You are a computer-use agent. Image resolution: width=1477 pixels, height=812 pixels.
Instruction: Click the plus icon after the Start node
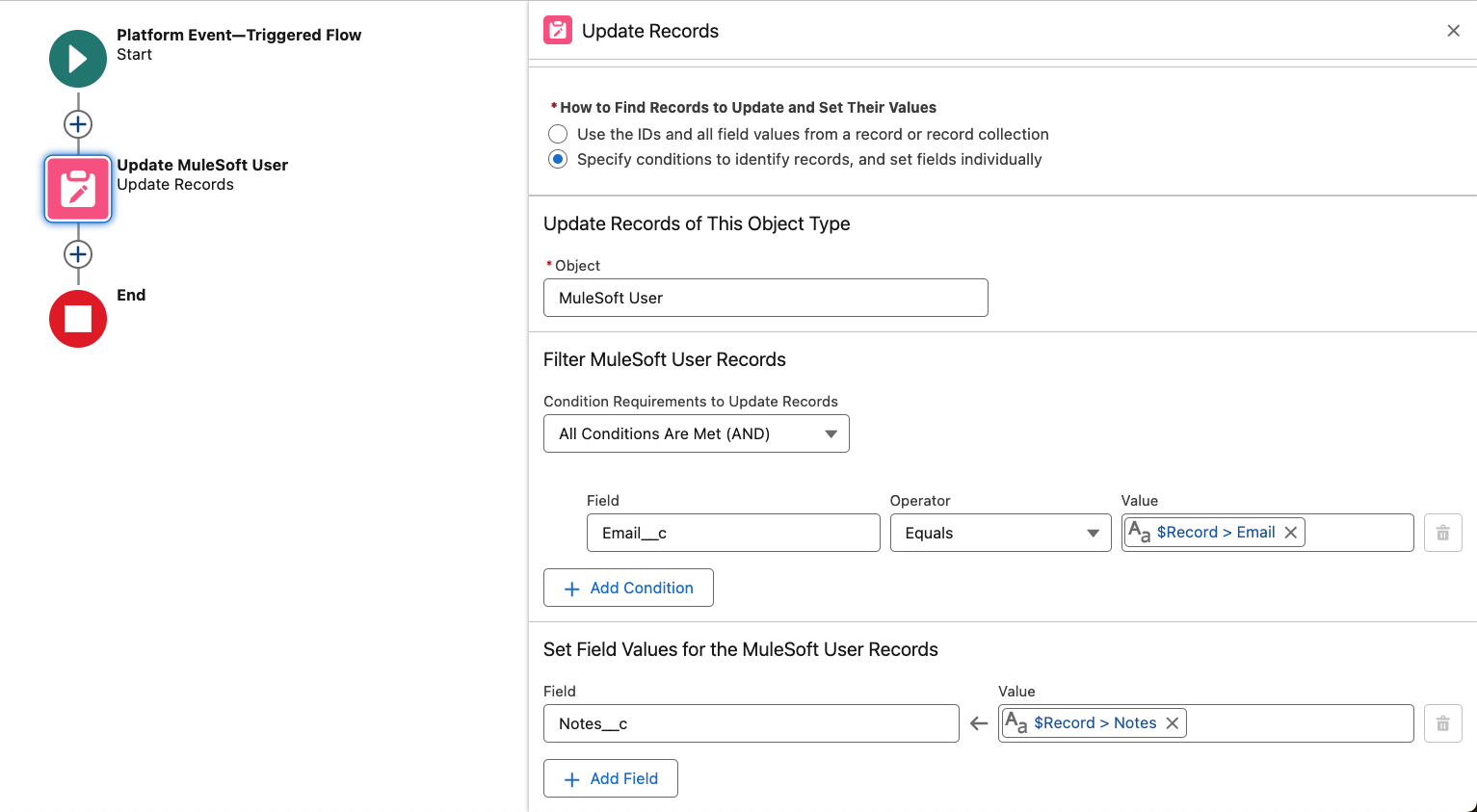(x=77, y=123)
